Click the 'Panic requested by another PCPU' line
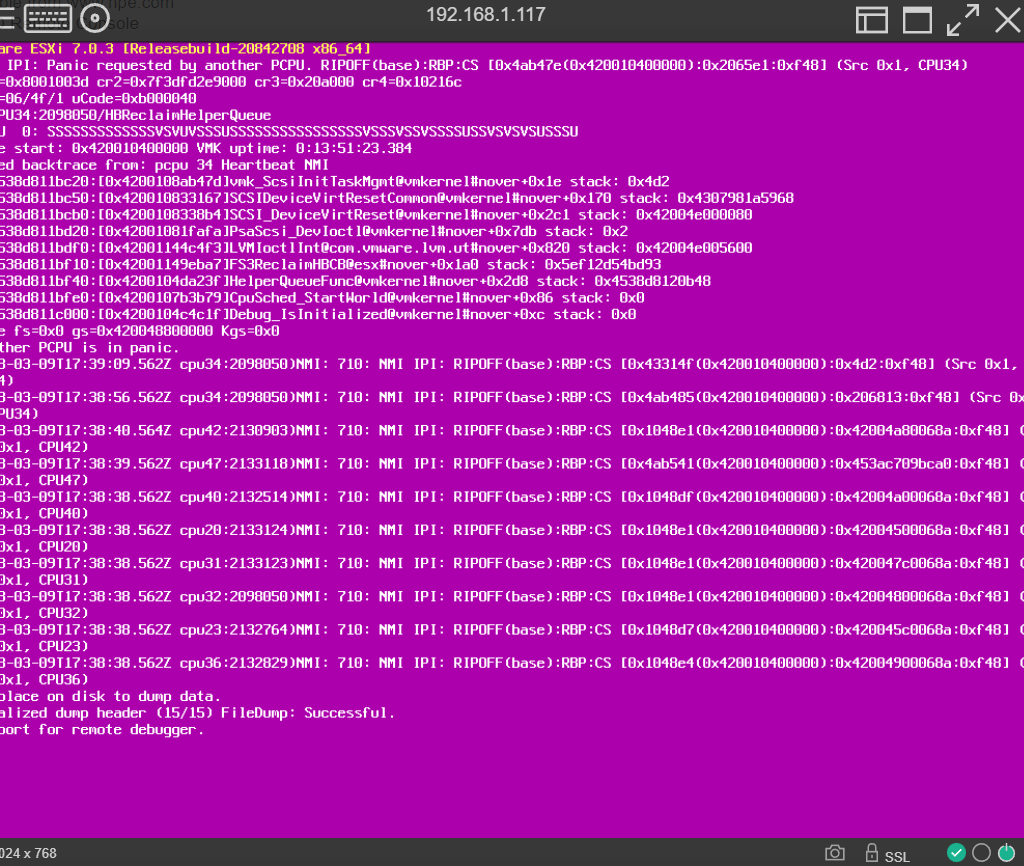 click(x=484, y=65)
